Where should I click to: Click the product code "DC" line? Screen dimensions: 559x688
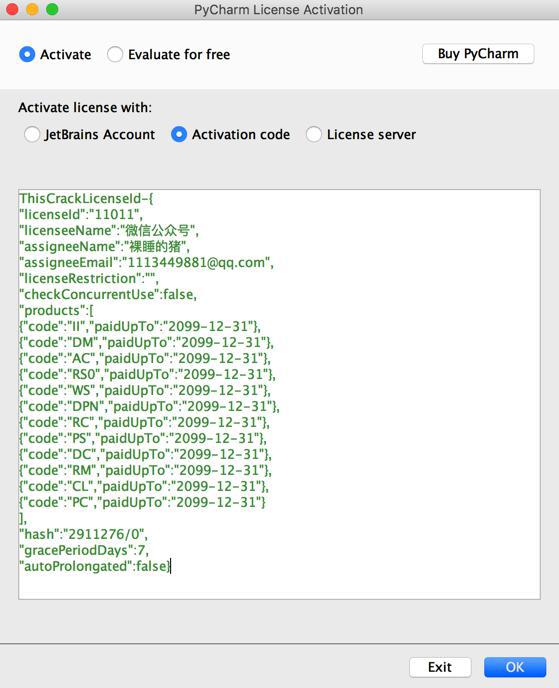(x=145, y=454)
